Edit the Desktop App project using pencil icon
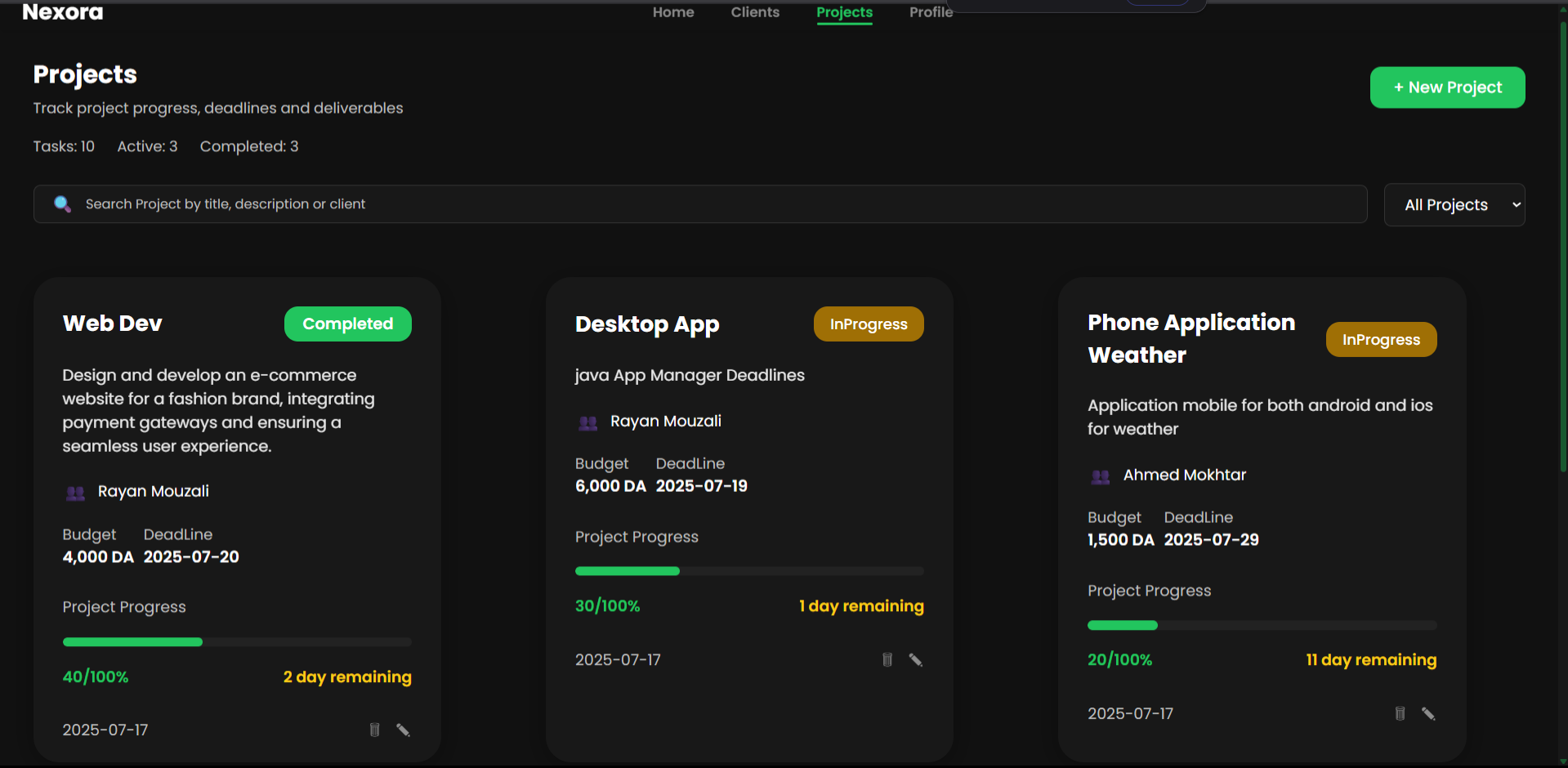Viewport: 1568px width, 768px height. pyautogui.click(x=915, y=659)
